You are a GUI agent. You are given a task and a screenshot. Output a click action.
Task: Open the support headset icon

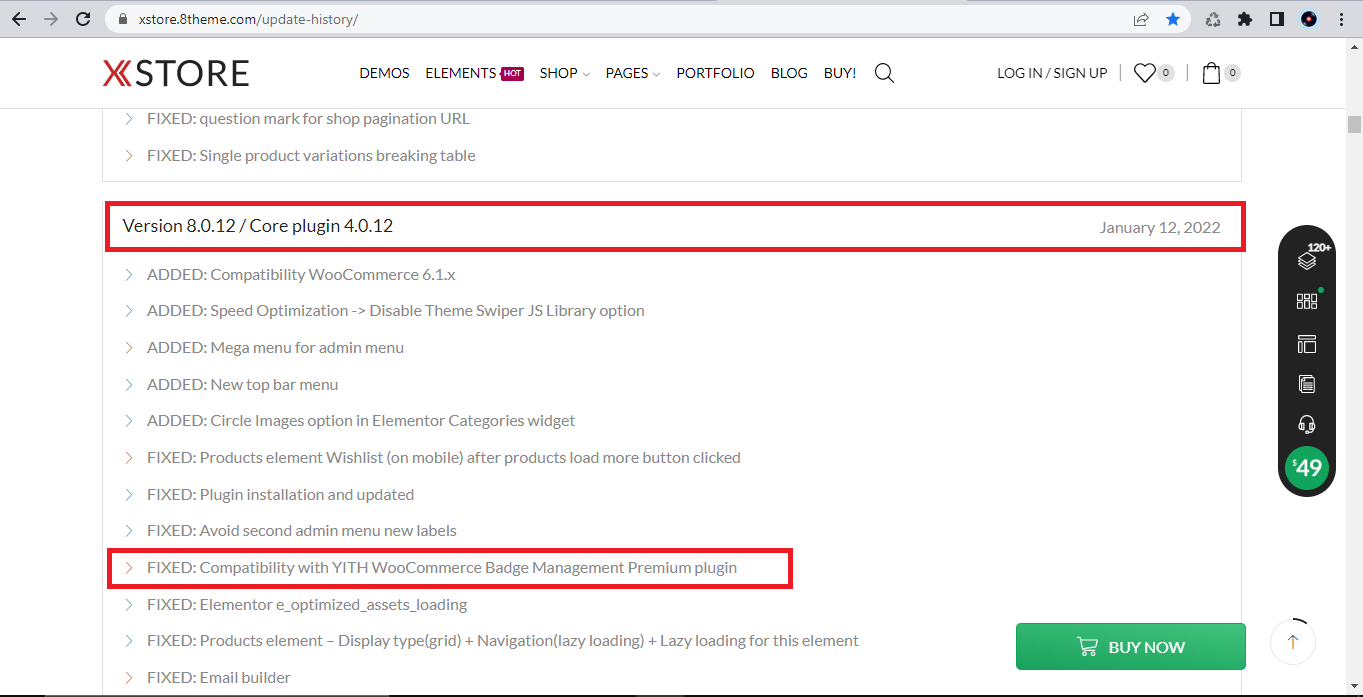[1307, 424]
